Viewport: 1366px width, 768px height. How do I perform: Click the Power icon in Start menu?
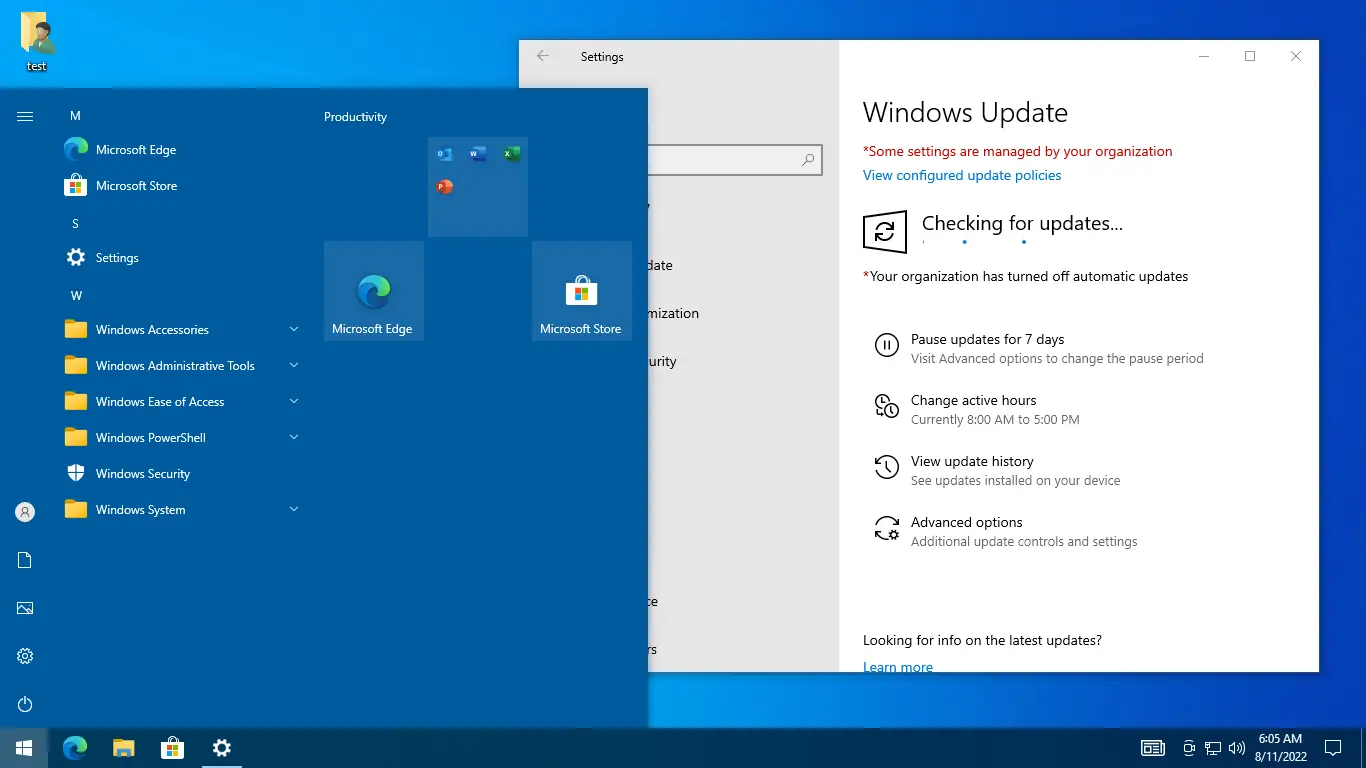(x=25, y=704)
